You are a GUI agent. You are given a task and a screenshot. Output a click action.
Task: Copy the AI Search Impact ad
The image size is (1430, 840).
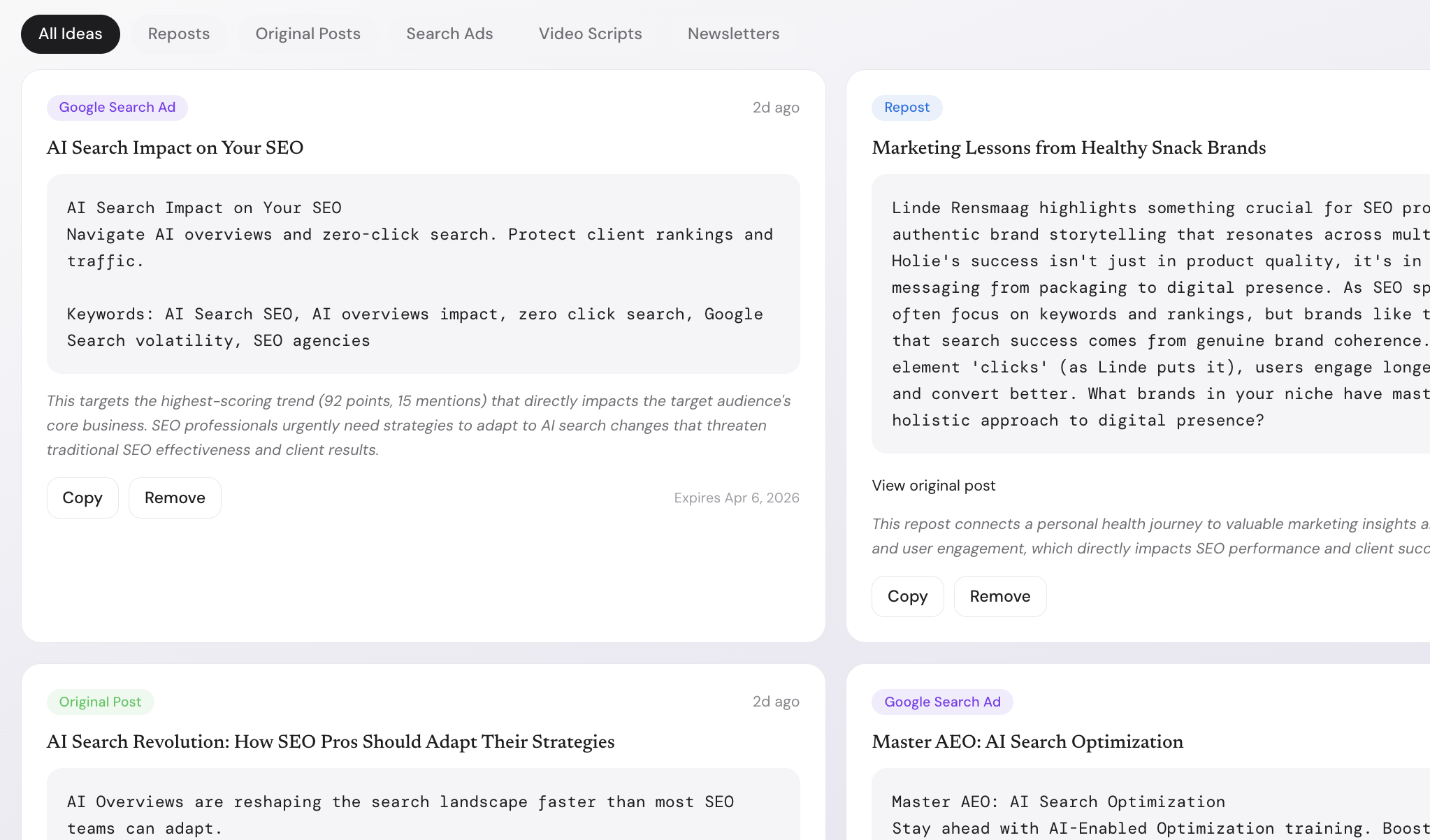tap(82, 498)
